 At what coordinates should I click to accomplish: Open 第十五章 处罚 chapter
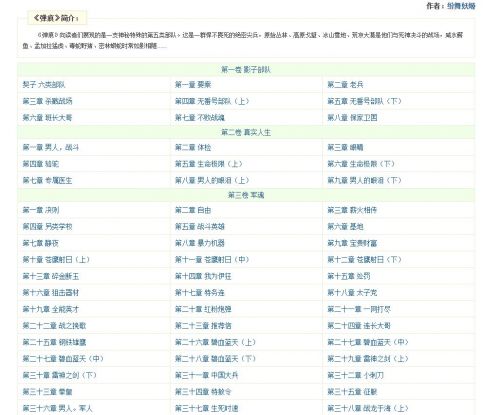349,276
